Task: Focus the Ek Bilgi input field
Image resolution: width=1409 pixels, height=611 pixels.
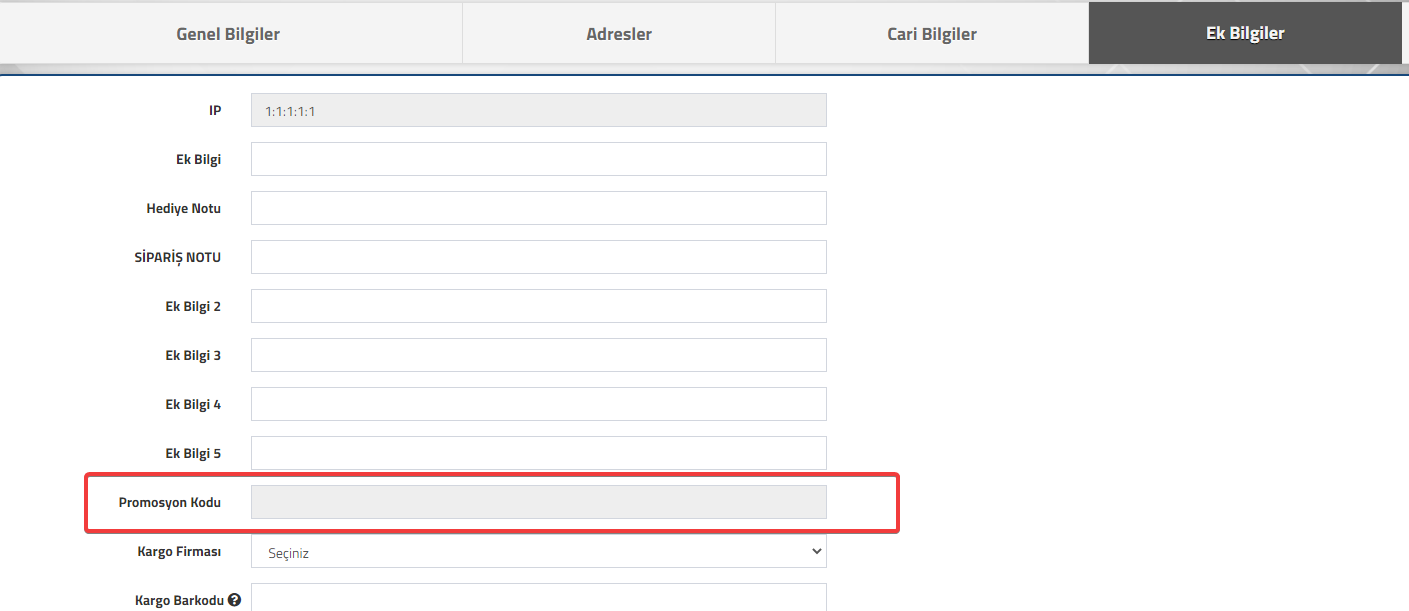Action: pos(539,159)
